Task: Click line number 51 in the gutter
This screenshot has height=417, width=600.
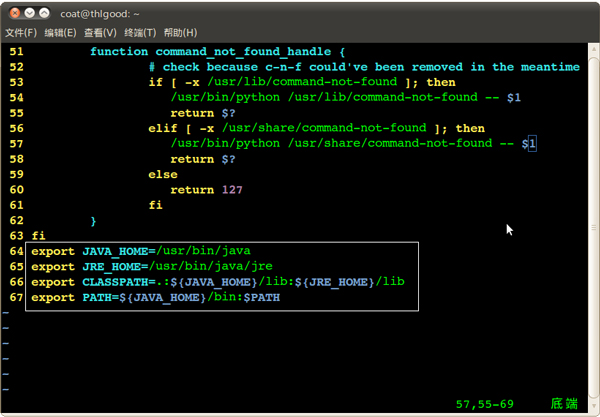Action: point(16,52)
